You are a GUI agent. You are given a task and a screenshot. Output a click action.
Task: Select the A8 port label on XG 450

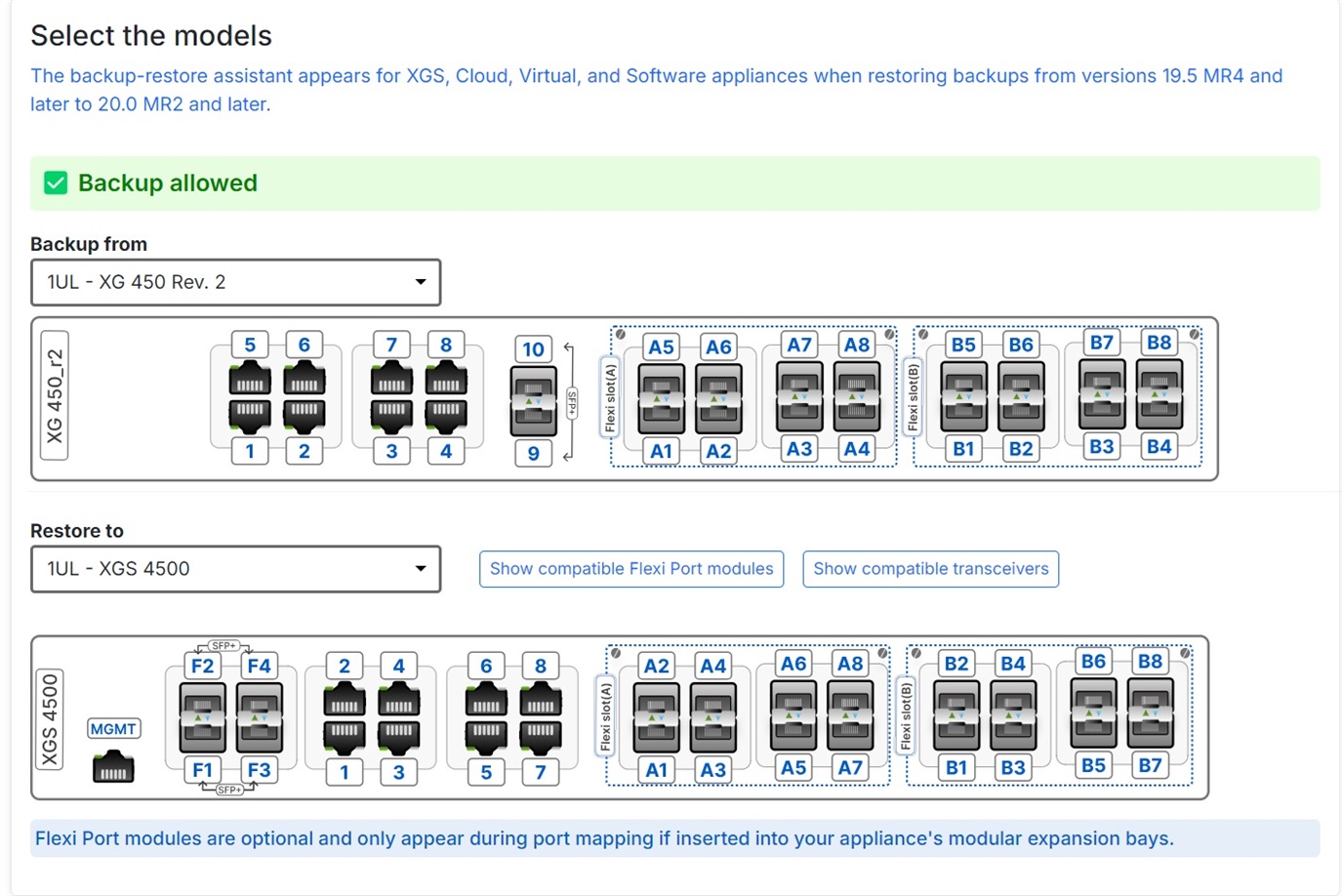tap(857, 345)
